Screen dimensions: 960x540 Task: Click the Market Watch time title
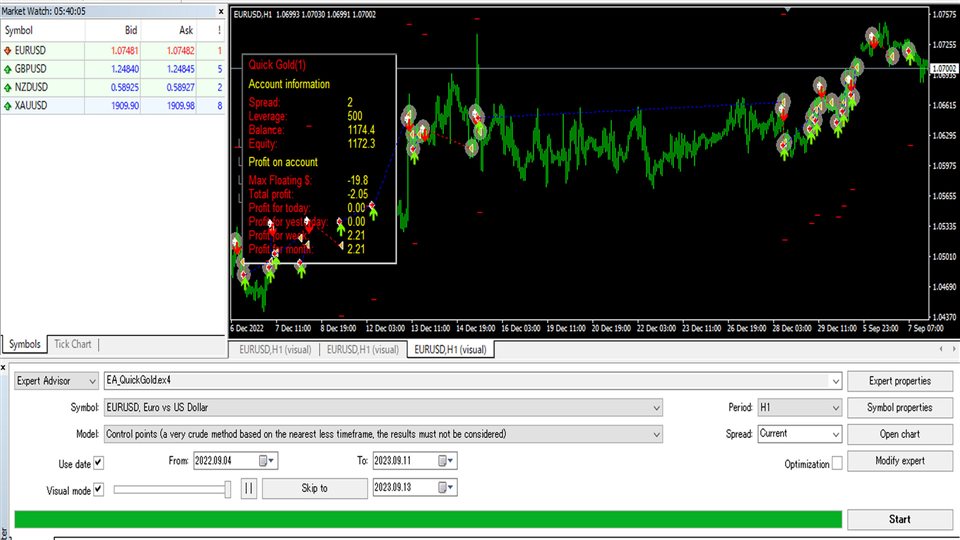click(43, 12)
